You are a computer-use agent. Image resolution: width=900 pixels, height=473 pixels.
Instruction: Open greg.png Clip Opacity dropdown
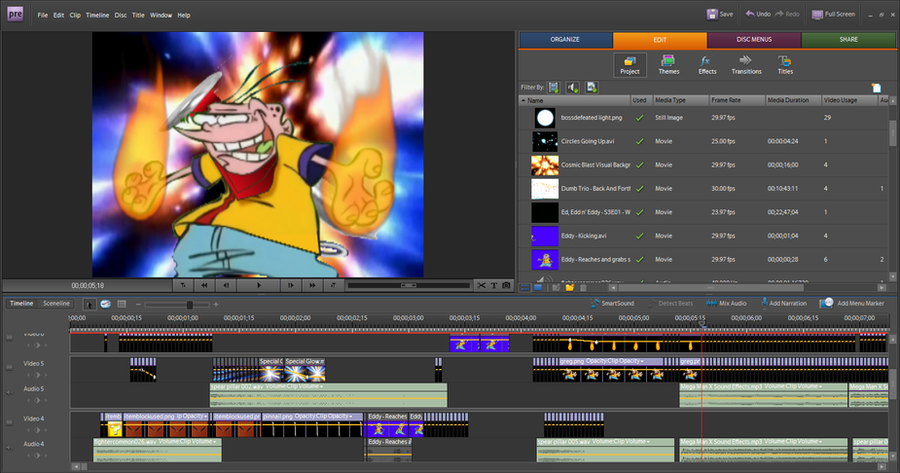[x=642, y=362]
